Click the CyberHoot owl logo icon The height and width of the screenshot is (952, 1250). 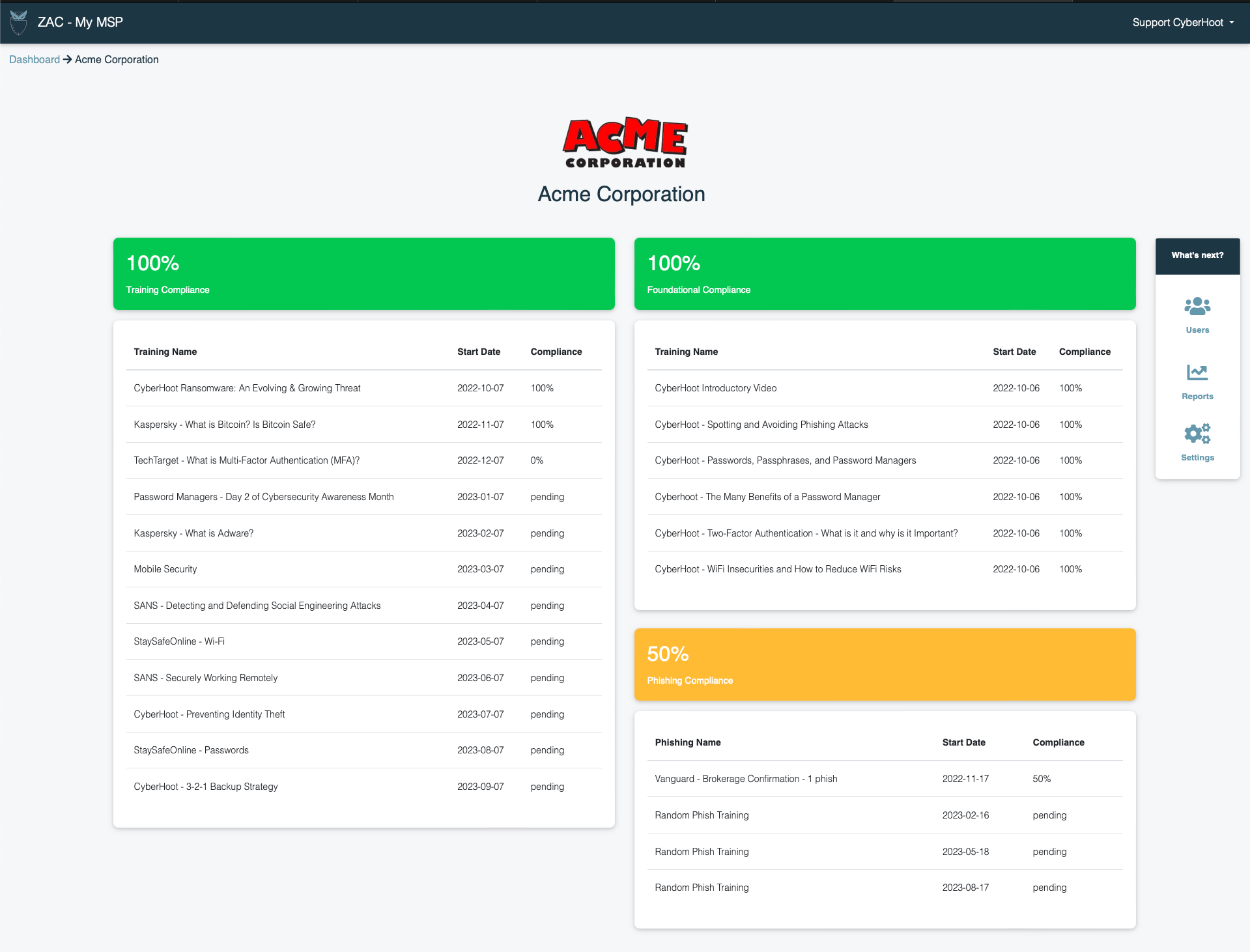click(19, 22)
